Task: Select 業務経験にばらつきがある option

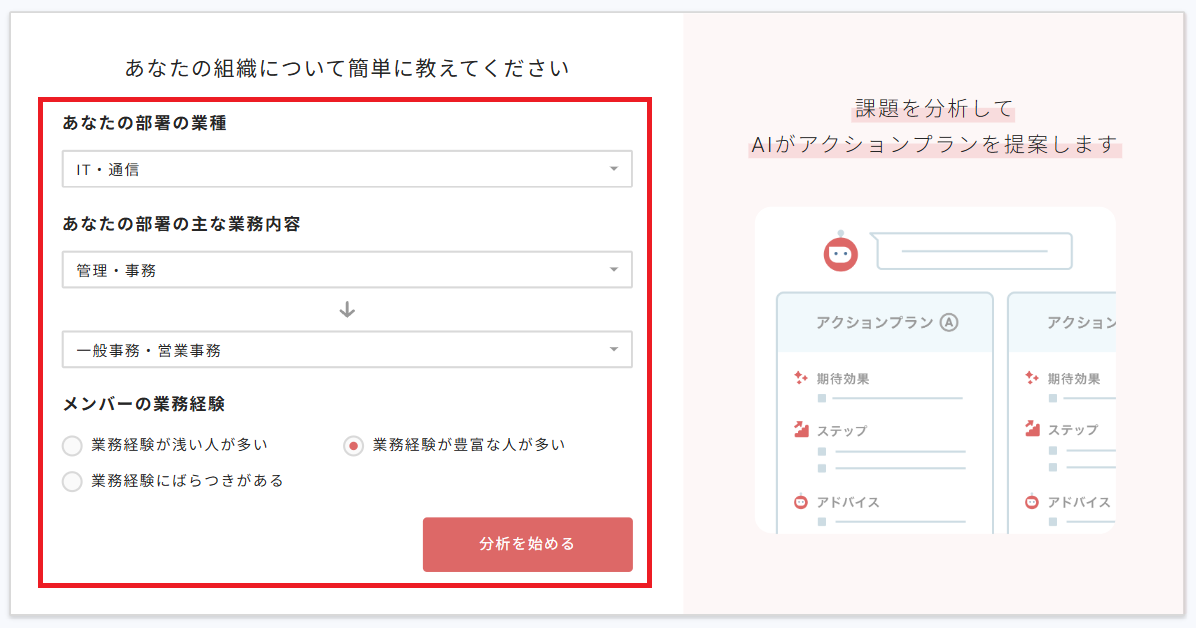Action: pos(72,481)
